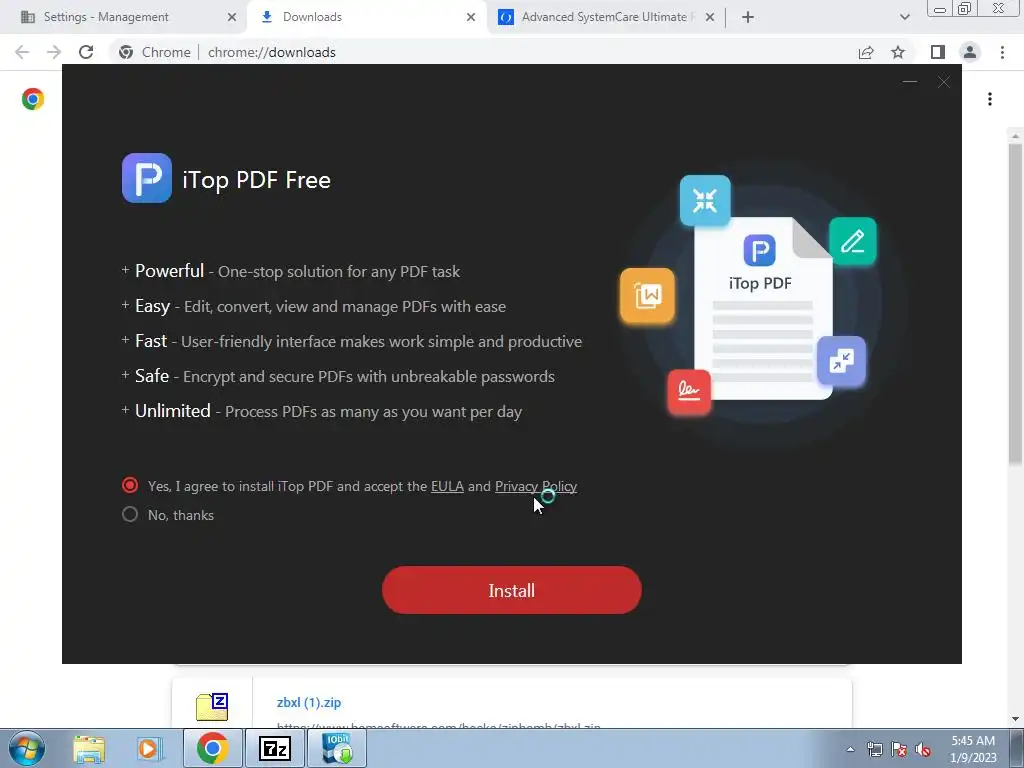Click the IObit installer taskbar button
1024x768 pixels.
[x=337, y=748]
